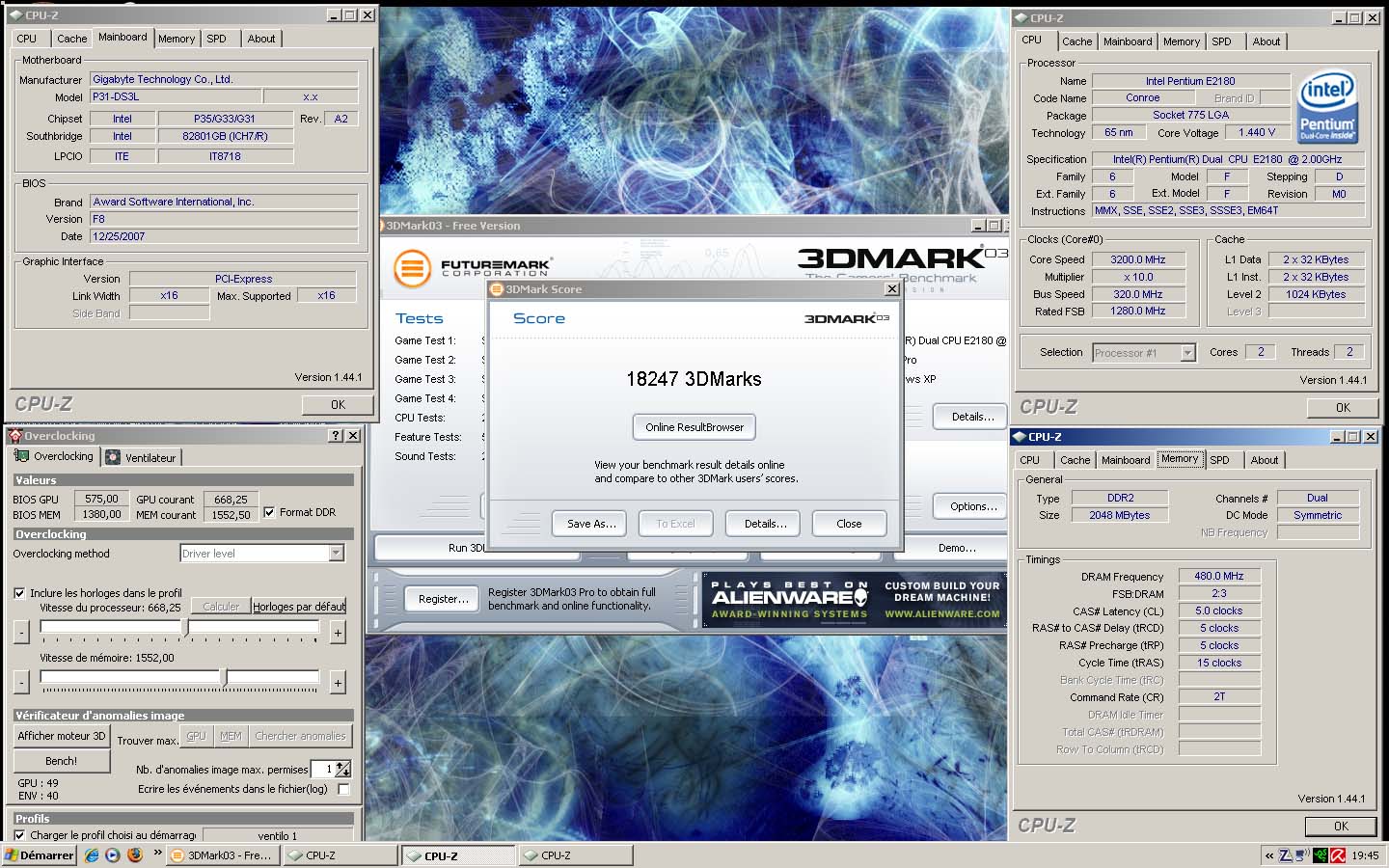Open the About tab in top-left CPU-Z

click(x=260, y=39)
